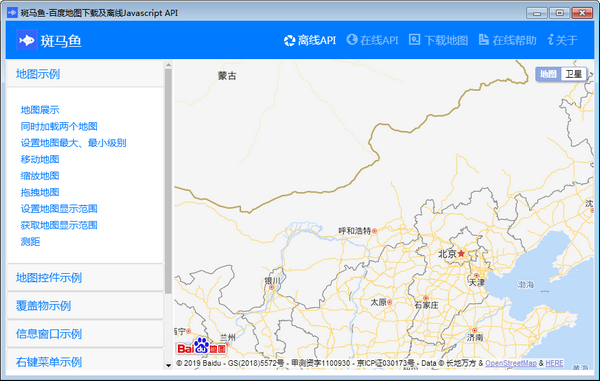Click the window title bar app icon

[12, 13]
